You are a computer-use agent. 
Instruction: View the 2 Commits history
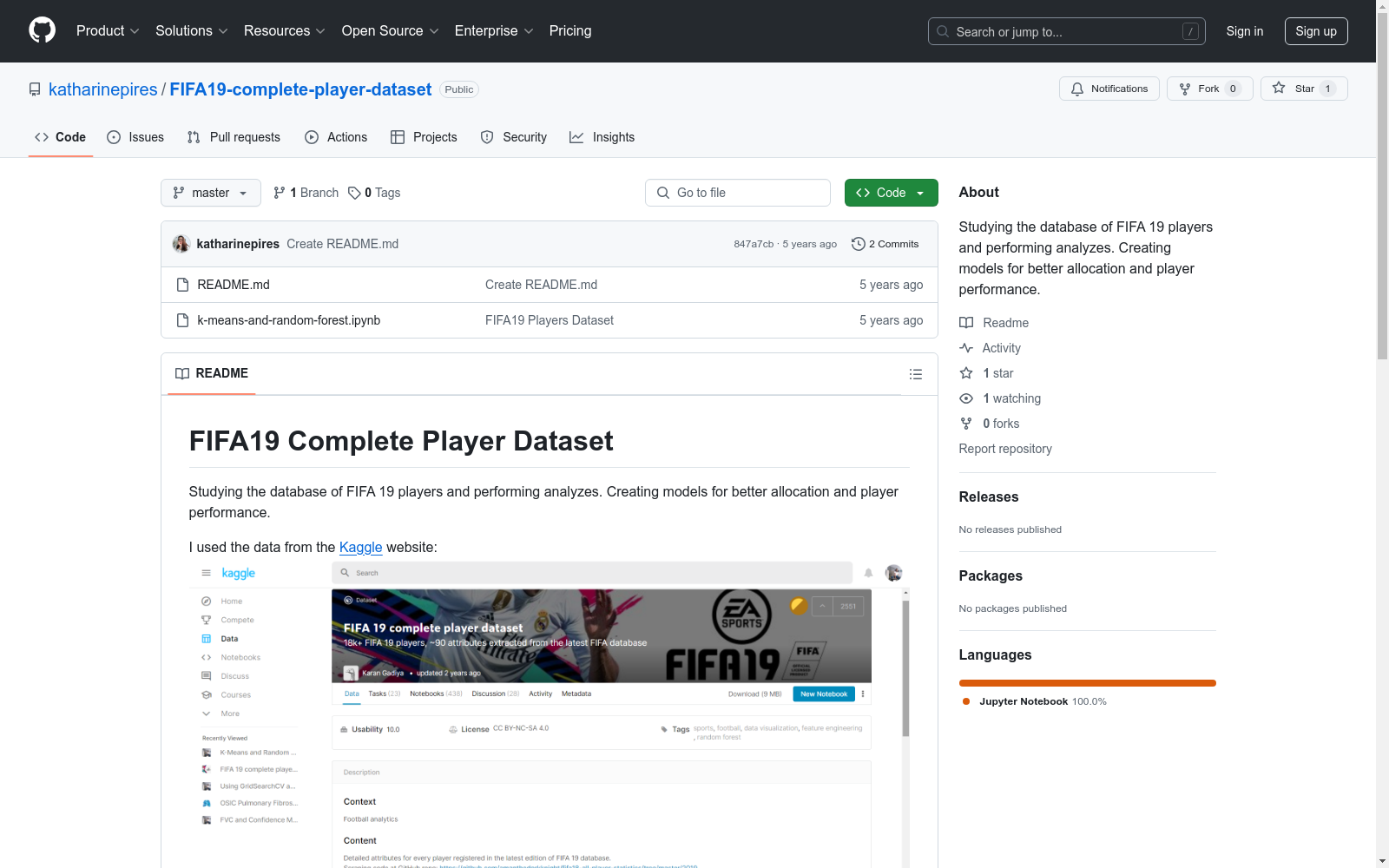[885, 244]
